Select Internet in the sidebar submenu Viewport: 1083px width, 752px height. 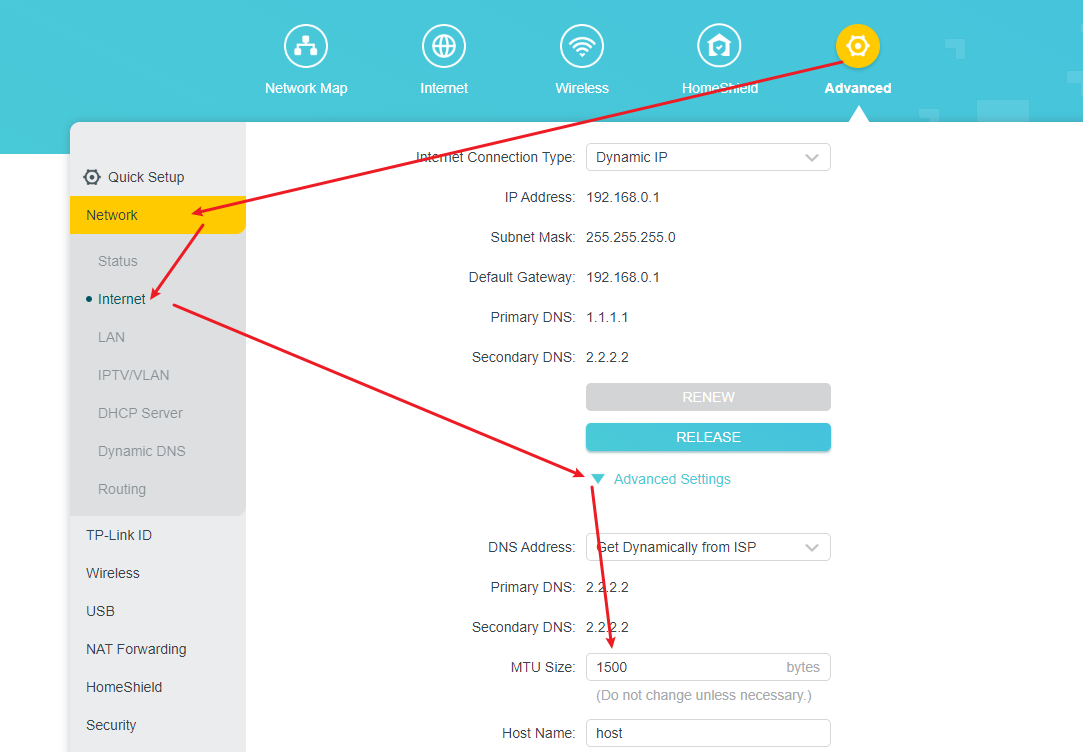pyautogui.click(x=122, y=299)
